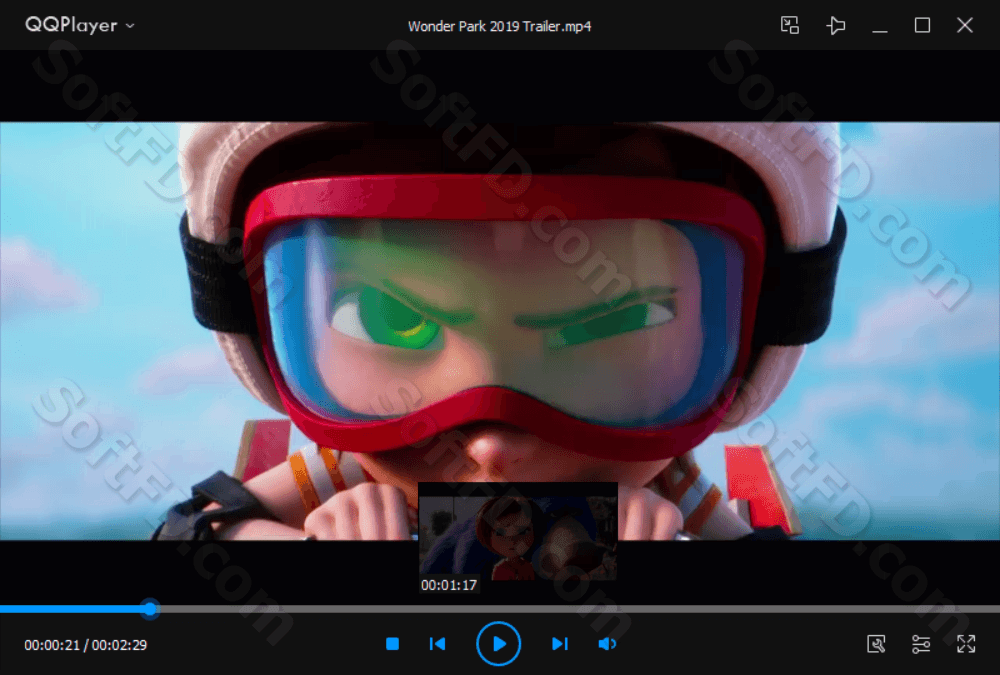Play the Wonder Park trailer

pyautogui.click(x=499, y=644)
